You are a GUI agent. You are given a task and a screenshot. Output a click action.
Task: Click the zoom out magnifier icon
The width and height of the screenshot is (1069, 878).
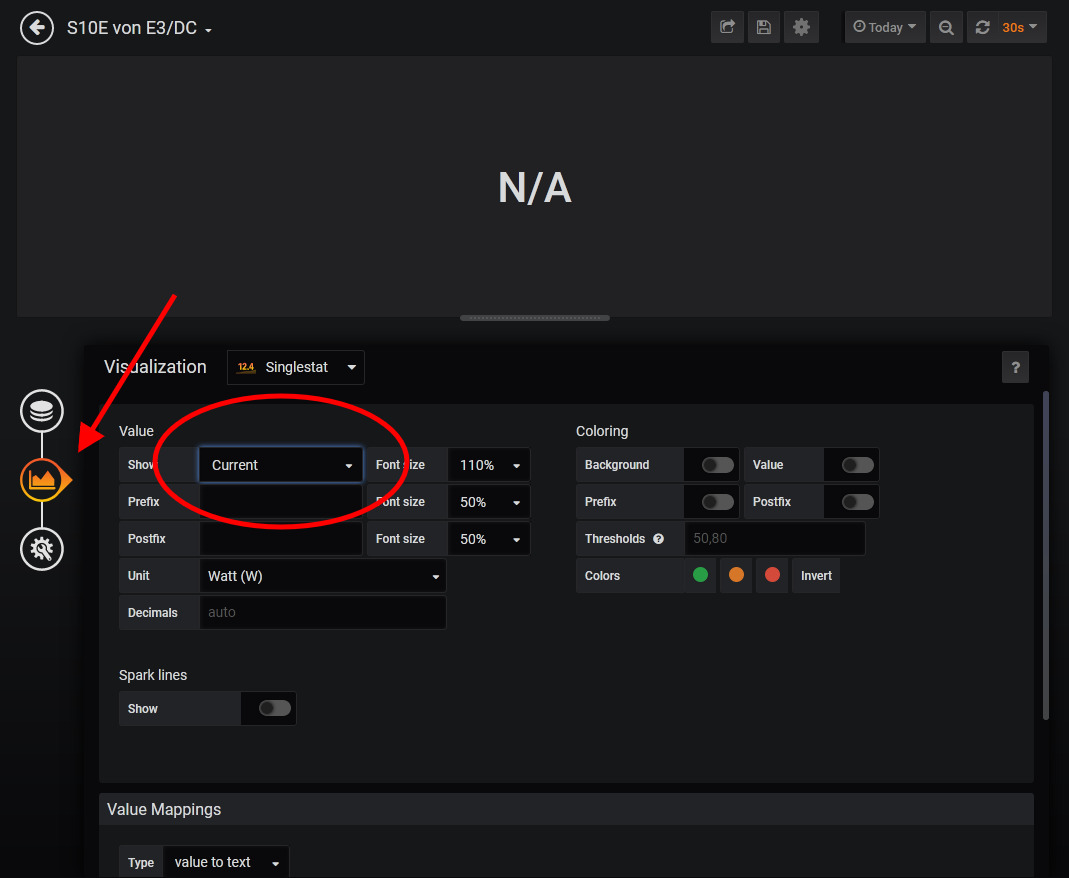(x=945, y=28)
